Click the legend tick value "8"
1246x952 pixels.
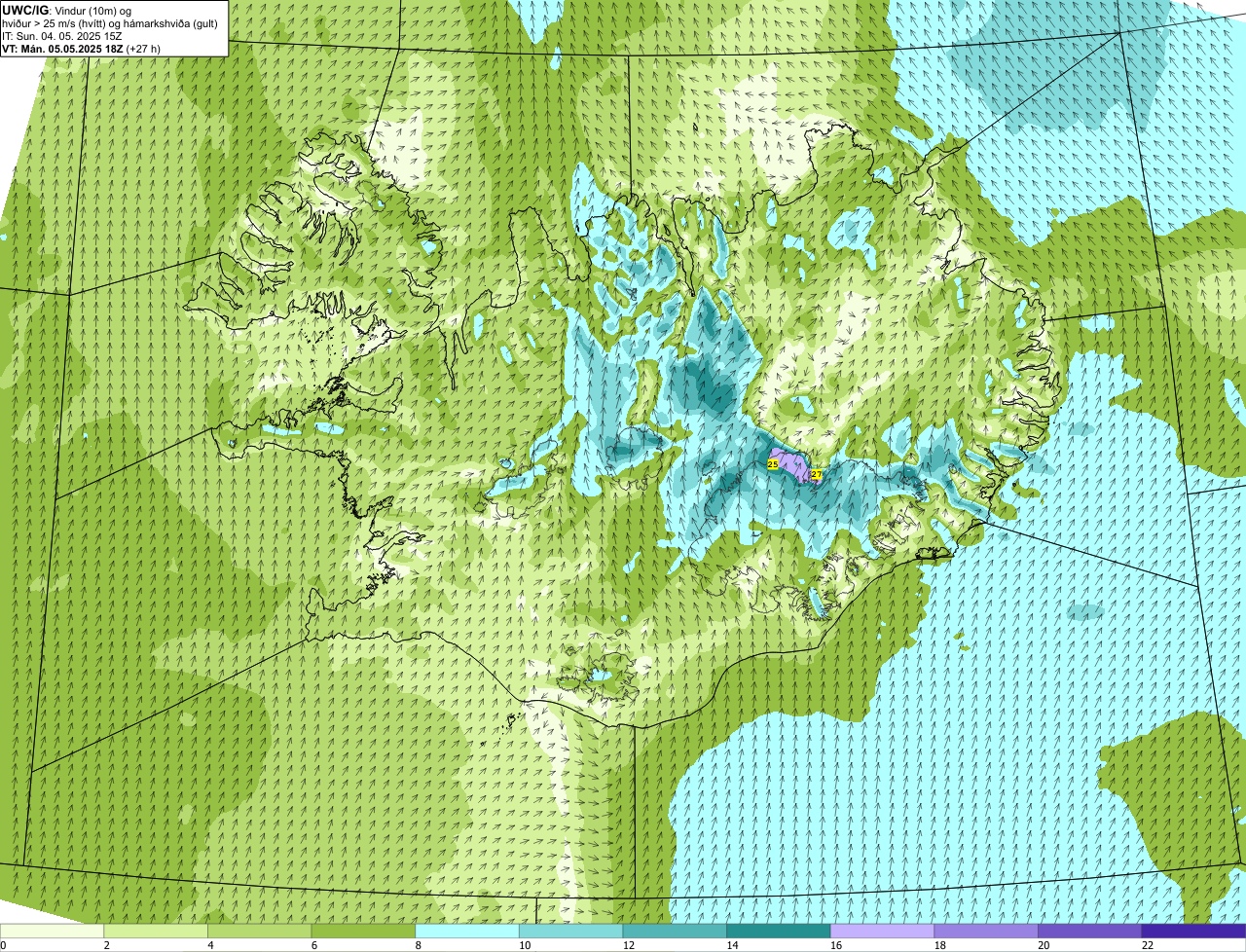click(418, 945)
